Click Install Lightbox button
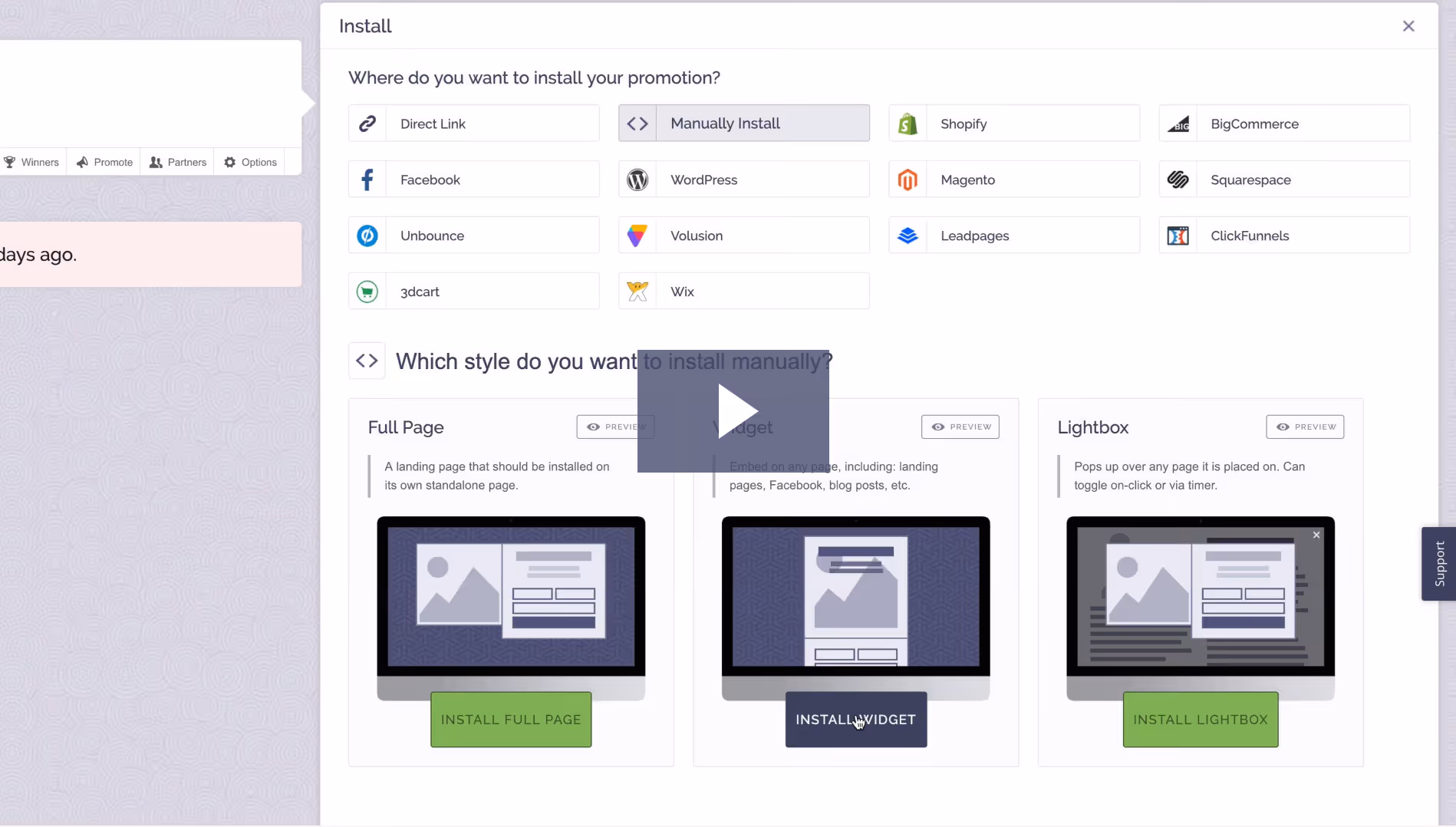 point(1200,719)
